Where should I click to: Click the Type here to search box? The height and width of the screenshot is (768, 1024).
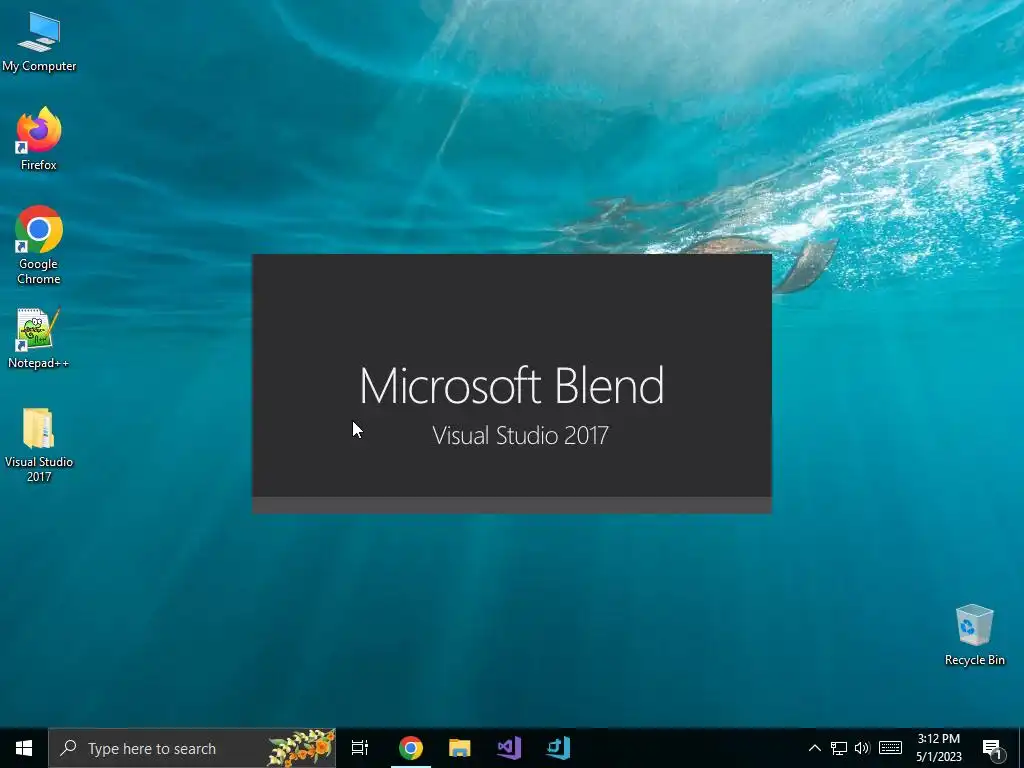pyautogui.click(x=192, y=748)
